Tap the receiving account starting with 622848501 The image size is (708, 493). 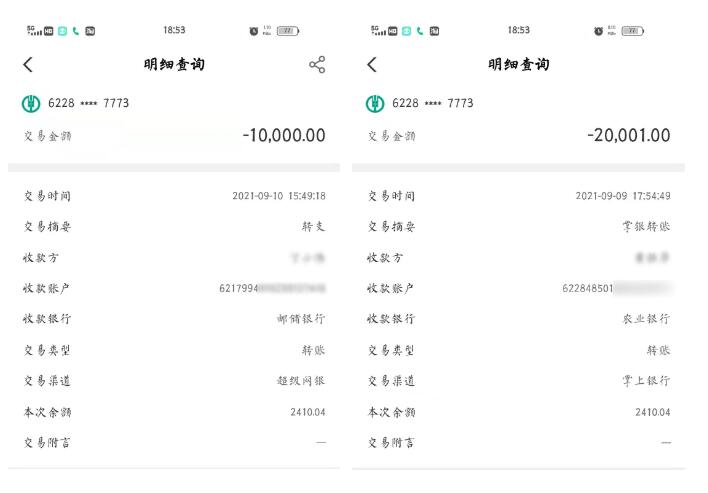[617, 289]
